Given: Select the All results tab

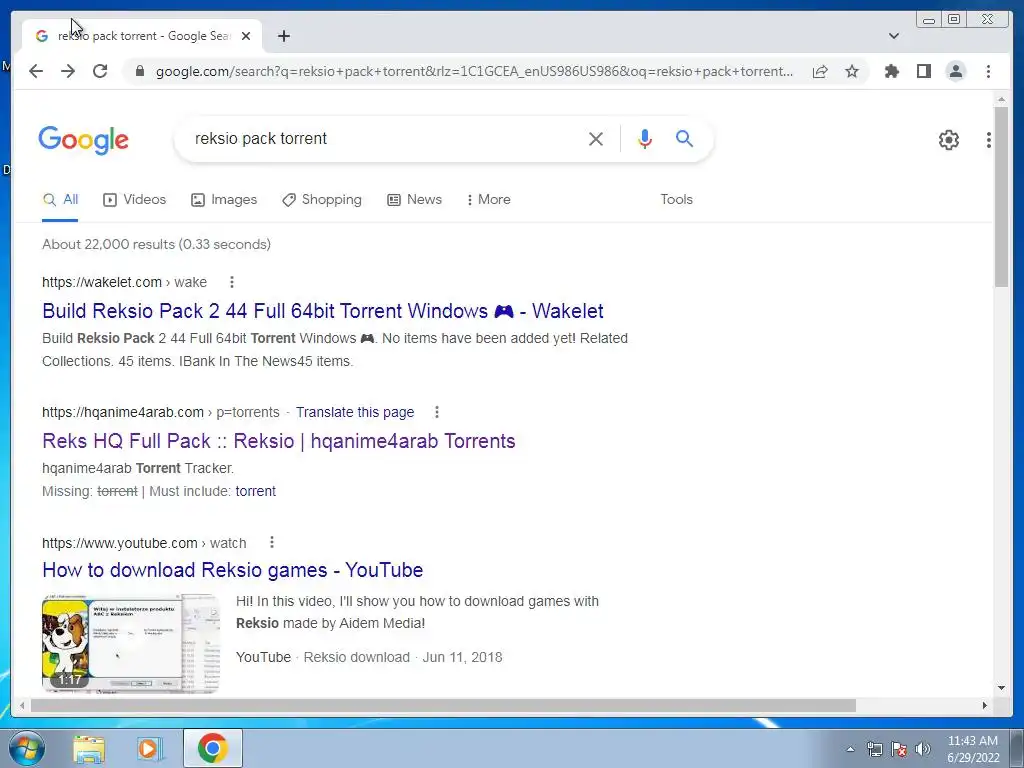Looking at the screenshot, I should coord(60,200).
